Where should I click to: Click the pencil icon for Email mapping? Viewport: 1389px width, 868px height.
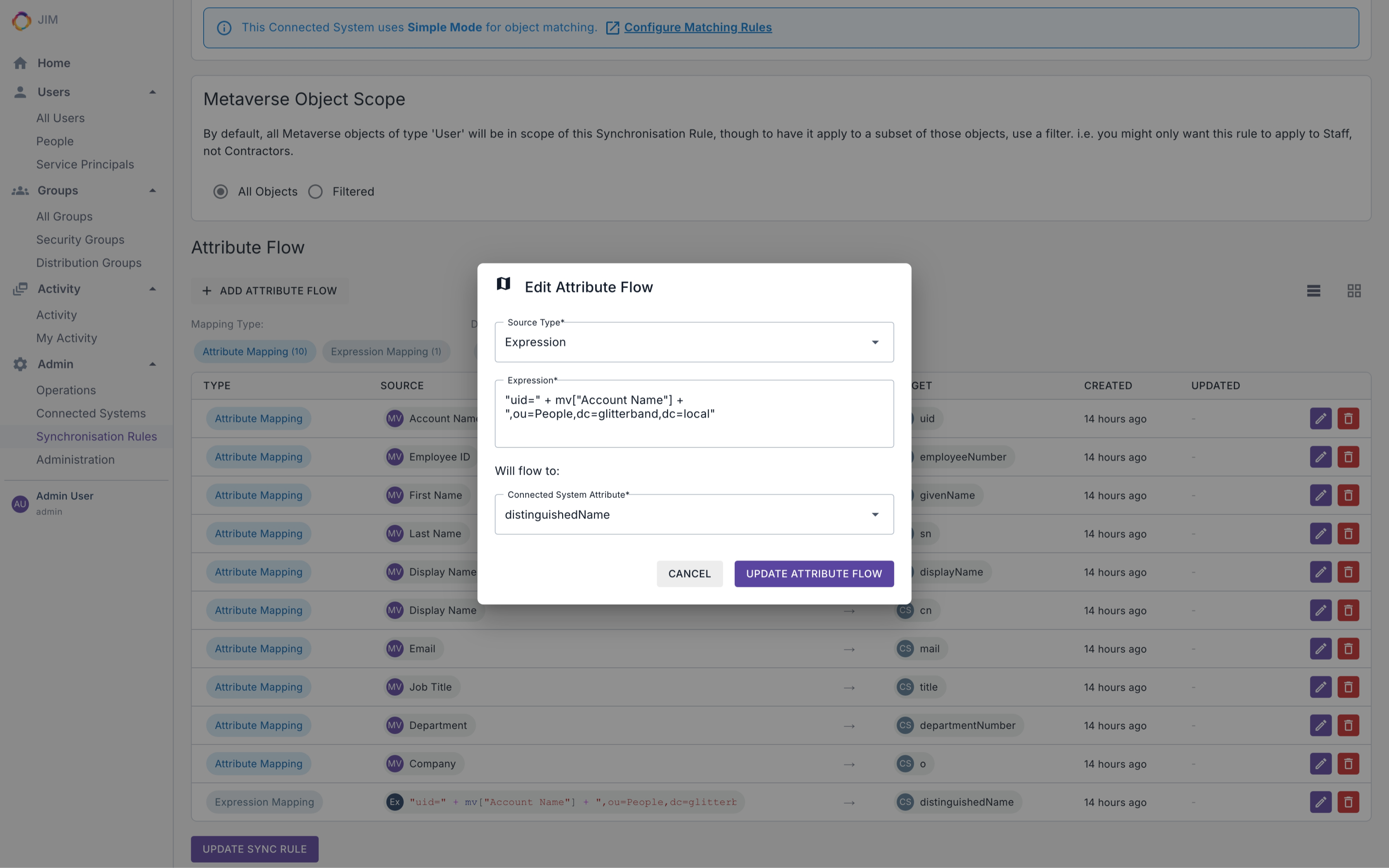point(1320,649)
